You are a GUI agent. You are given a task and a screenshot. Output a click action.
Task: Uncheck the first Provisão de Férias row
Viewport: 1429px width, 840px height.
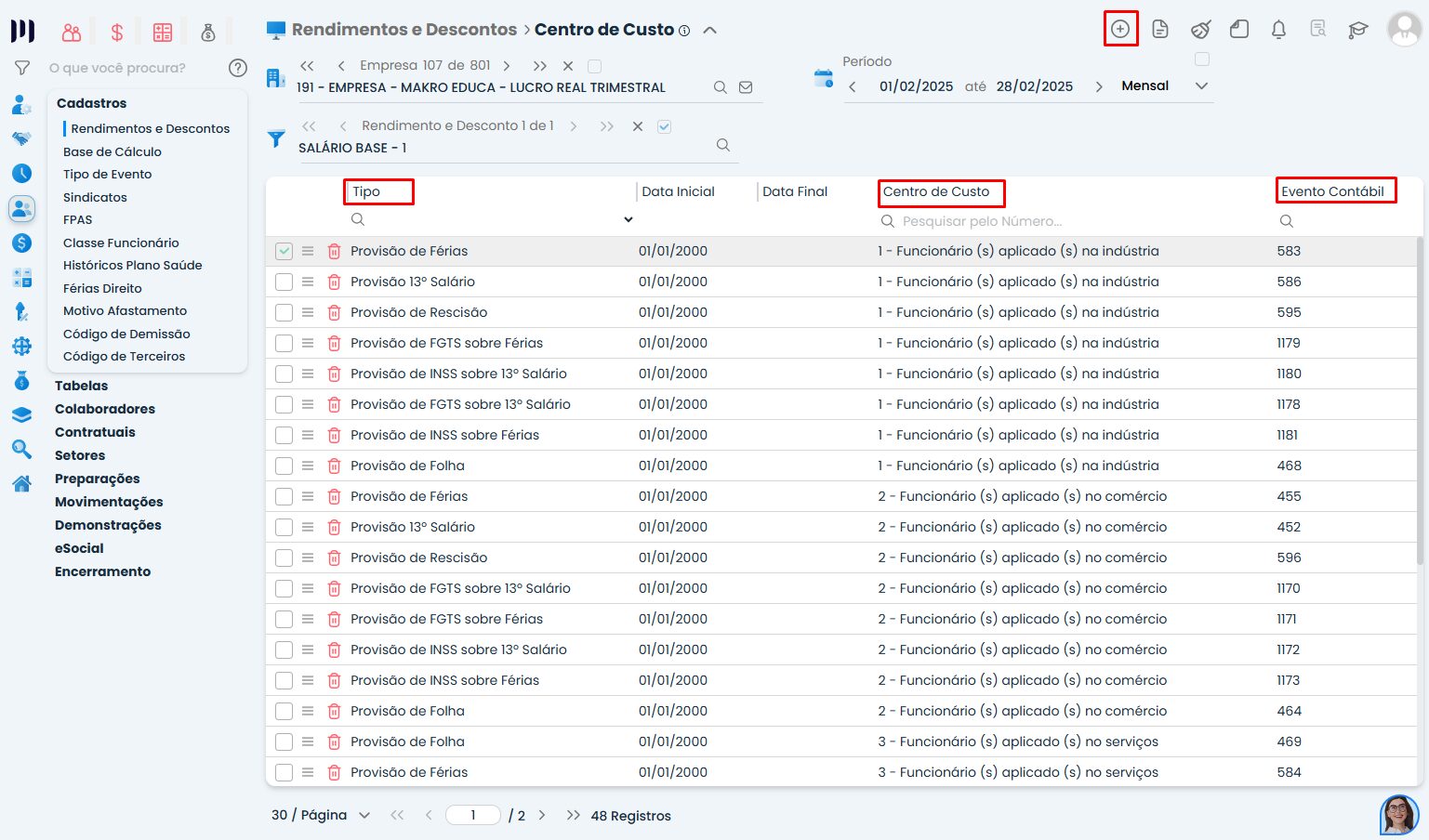[284, 251]
